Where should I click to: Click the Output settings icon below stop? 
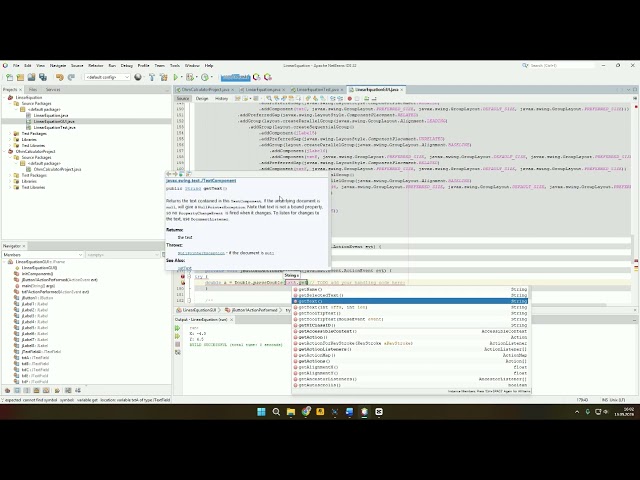pyautogui.click(x=178, y=352)
